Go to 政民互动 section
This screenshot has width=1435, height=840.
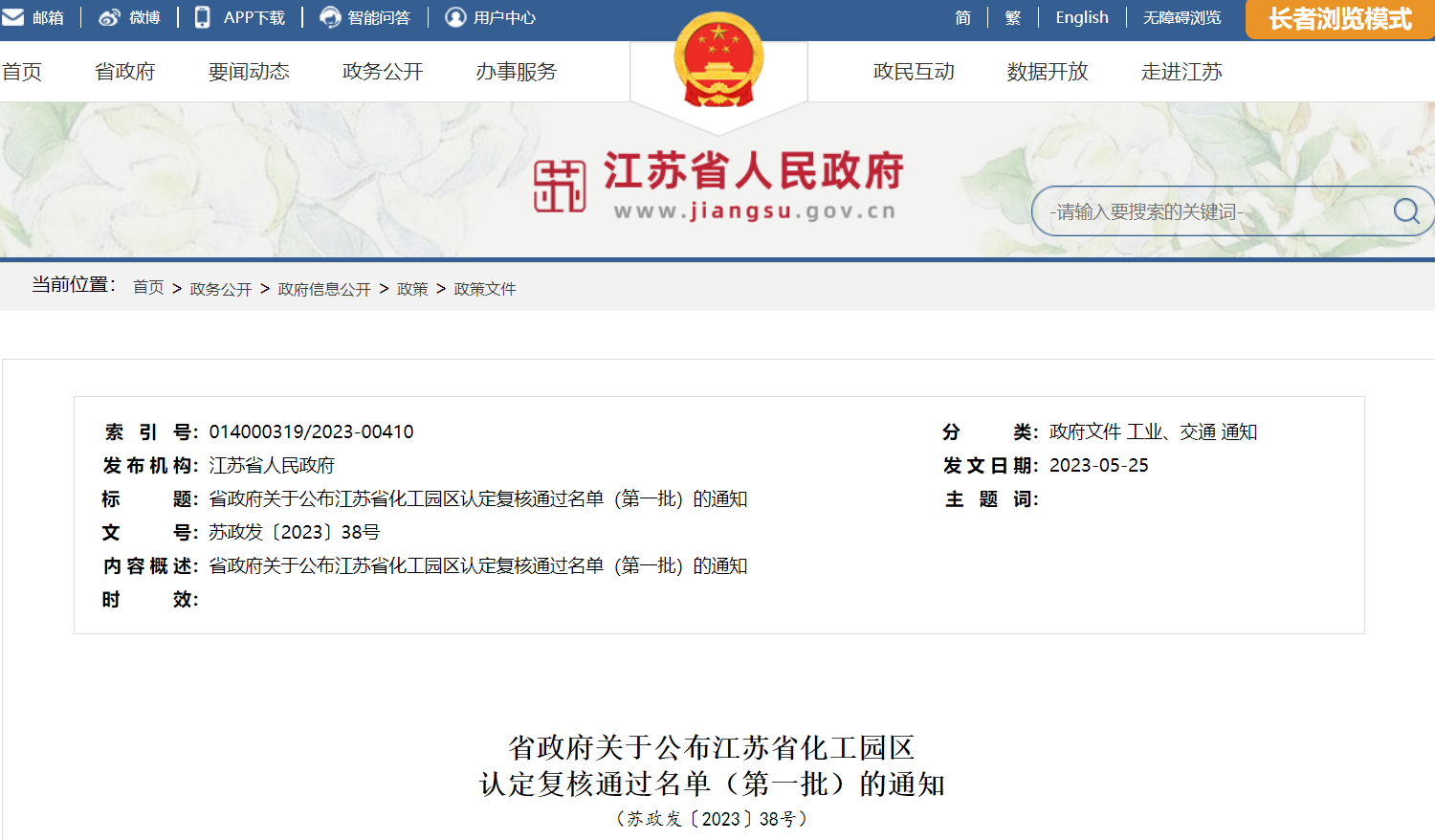914,72
